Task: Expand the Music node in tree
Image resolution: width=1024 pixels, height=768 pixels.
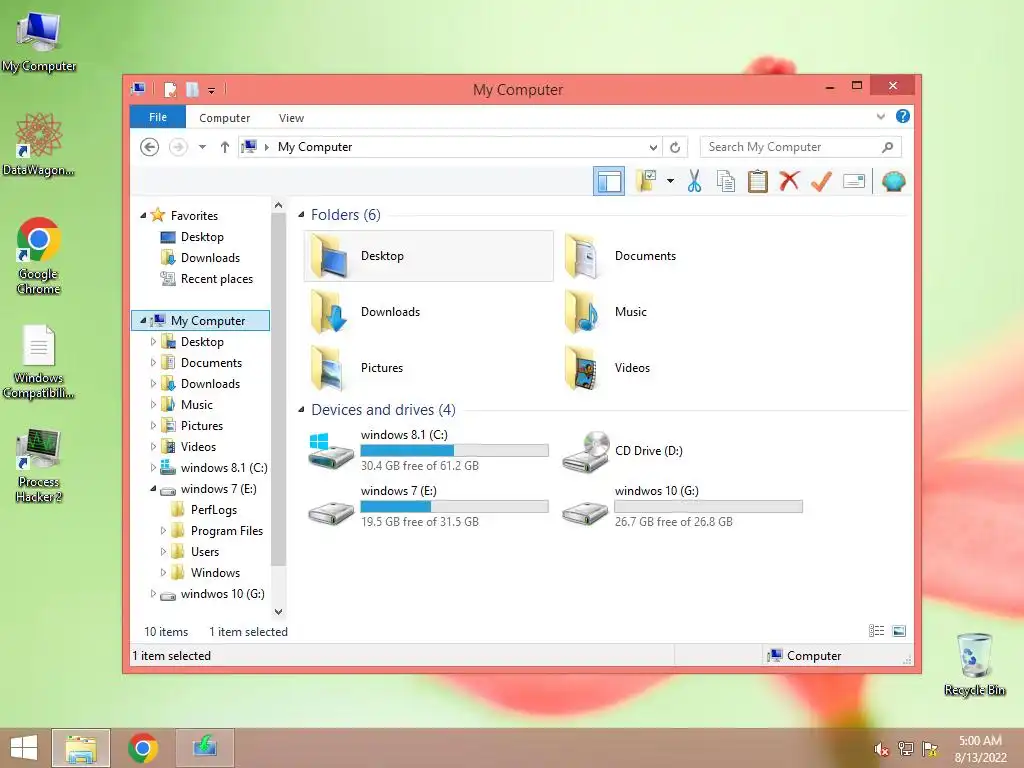Action: click(x=153, y=404)
